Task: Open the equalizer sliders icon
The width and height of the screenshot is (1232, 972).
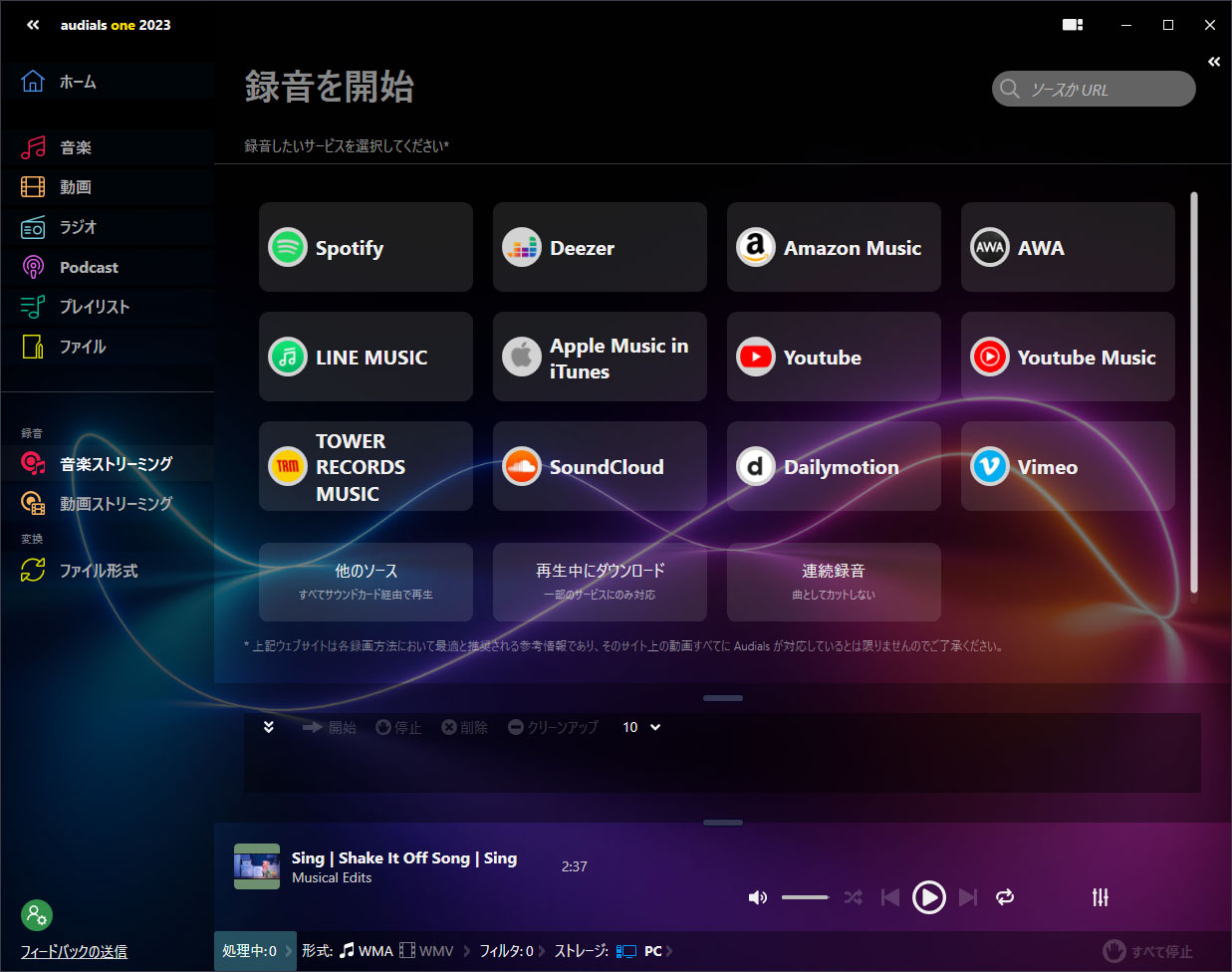Action: tap(1100, 897)
